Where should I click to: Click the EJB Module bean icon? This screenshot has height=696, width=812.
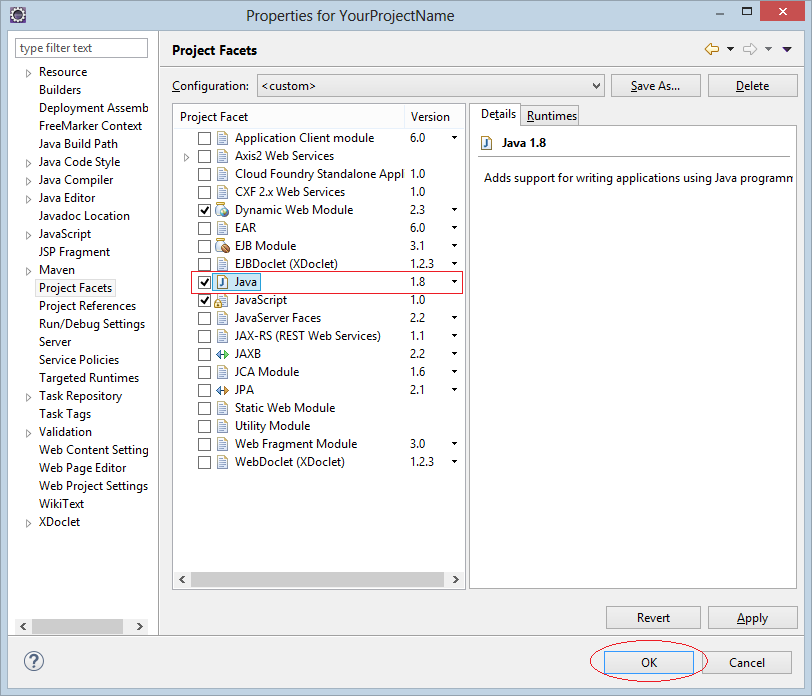point(223,245)
